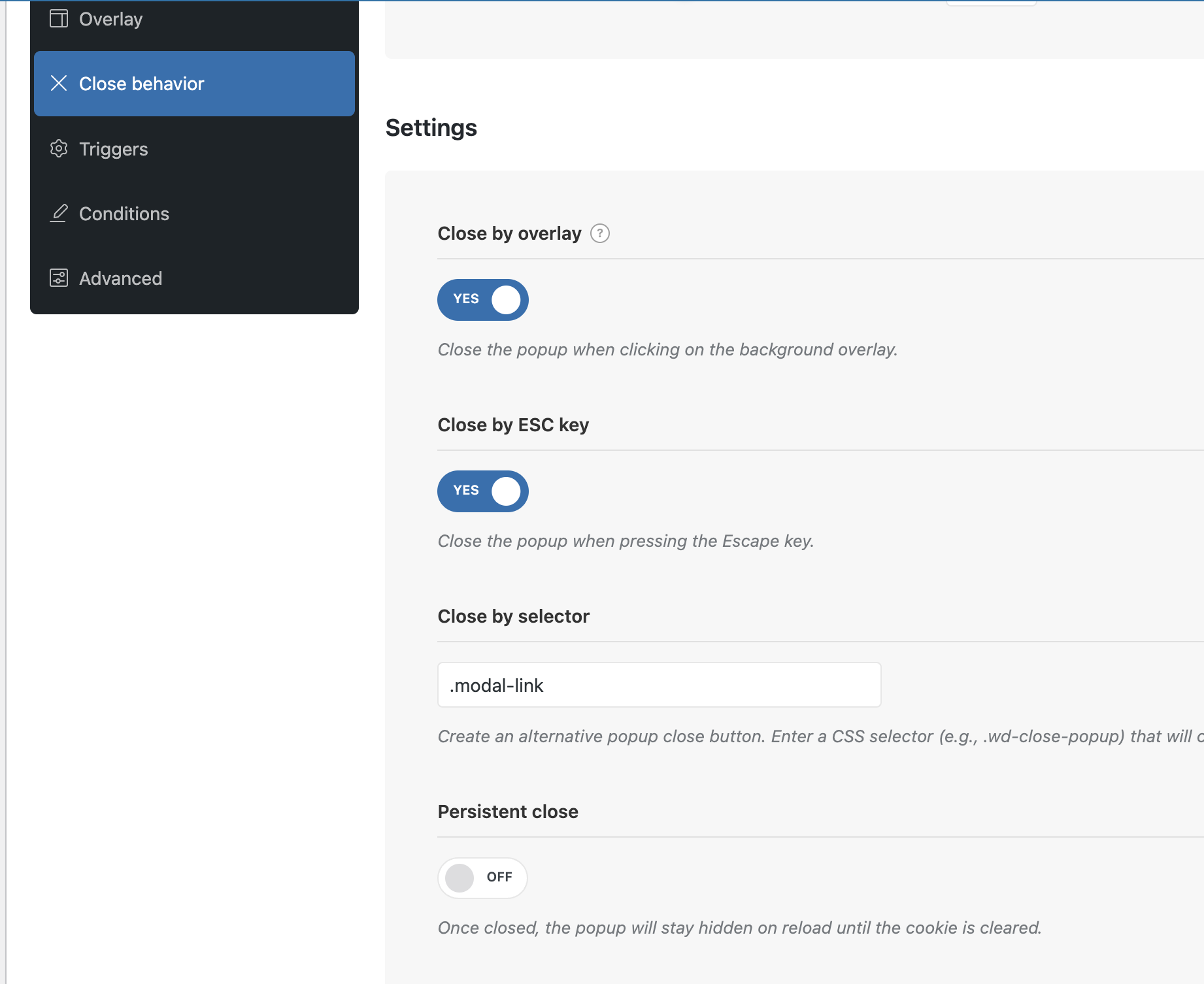Click the Close by overlay label text

click(x=509, y=233)
